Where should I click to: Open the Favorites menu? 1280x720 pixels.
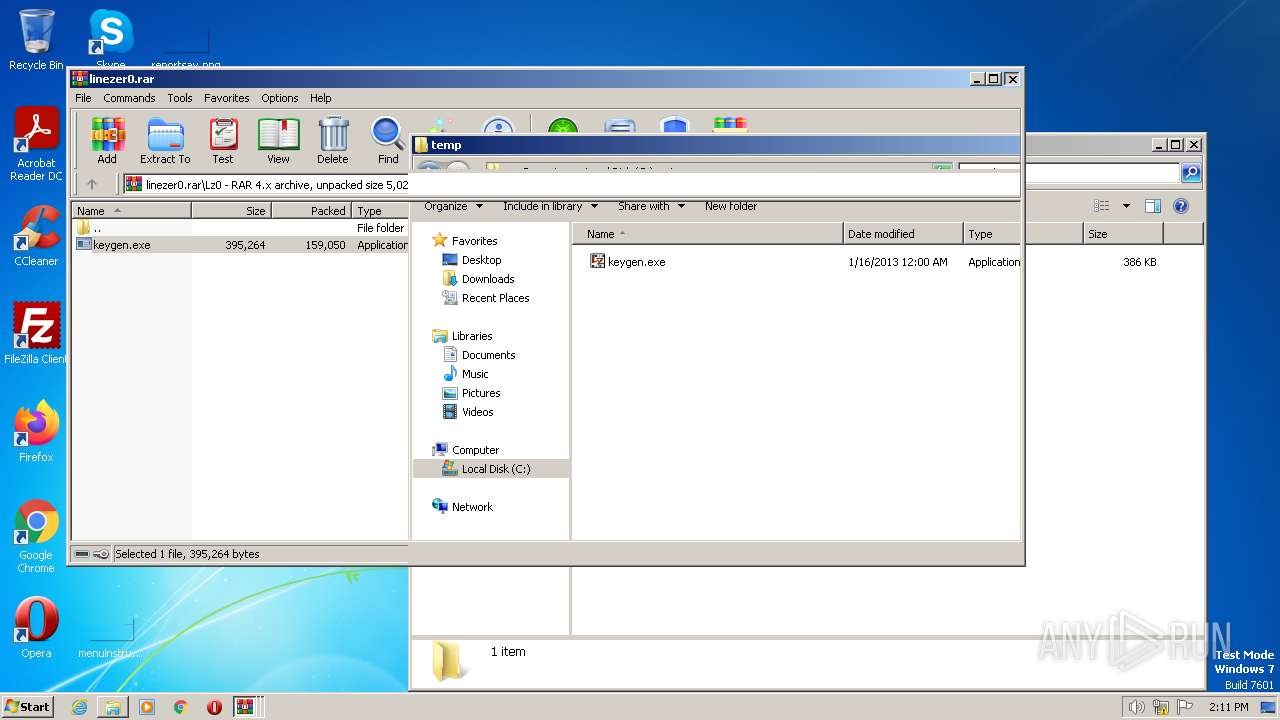click(227, 98)
